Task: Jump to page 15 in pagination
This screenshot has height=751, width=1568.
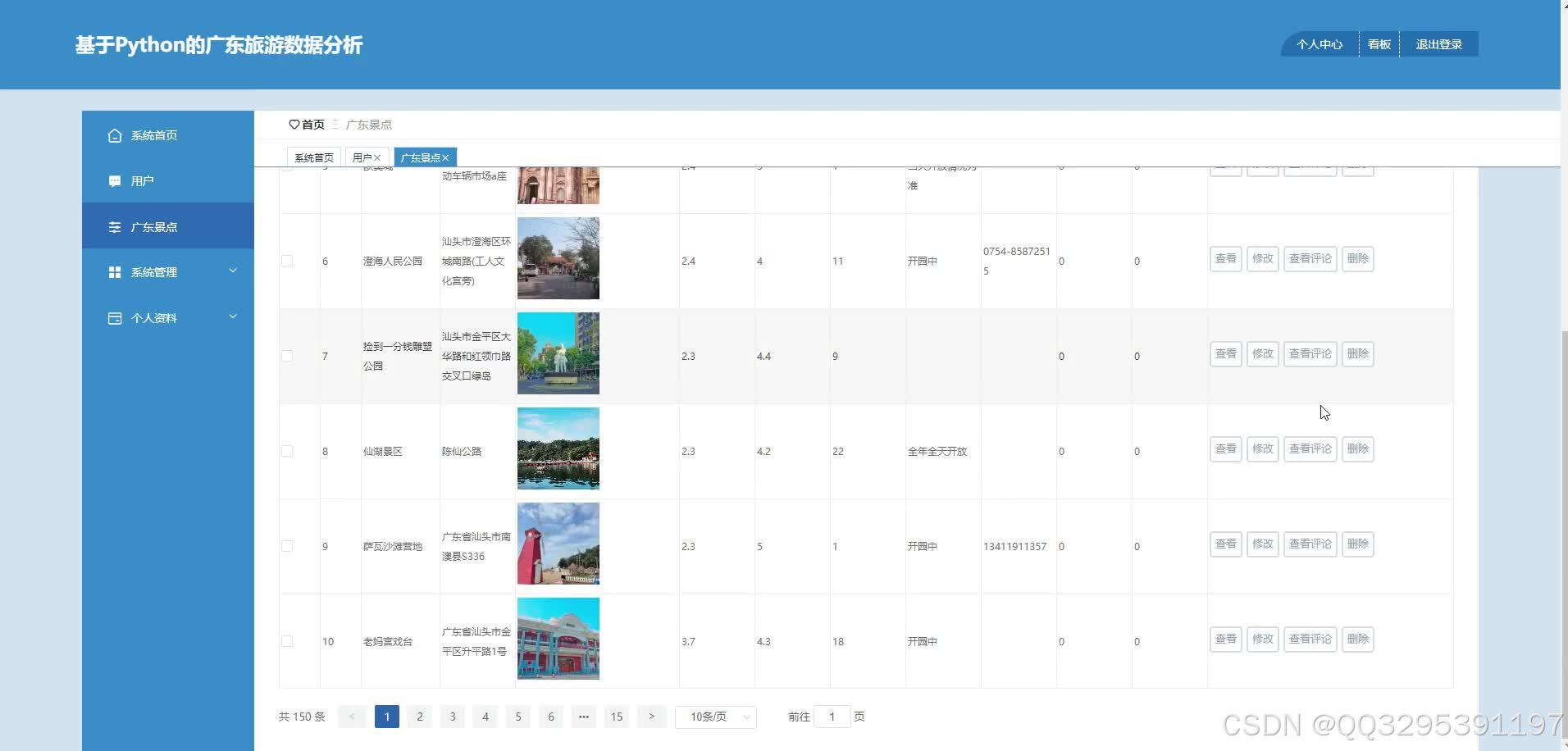Action: pyautogui.click(x=617, y=717)
